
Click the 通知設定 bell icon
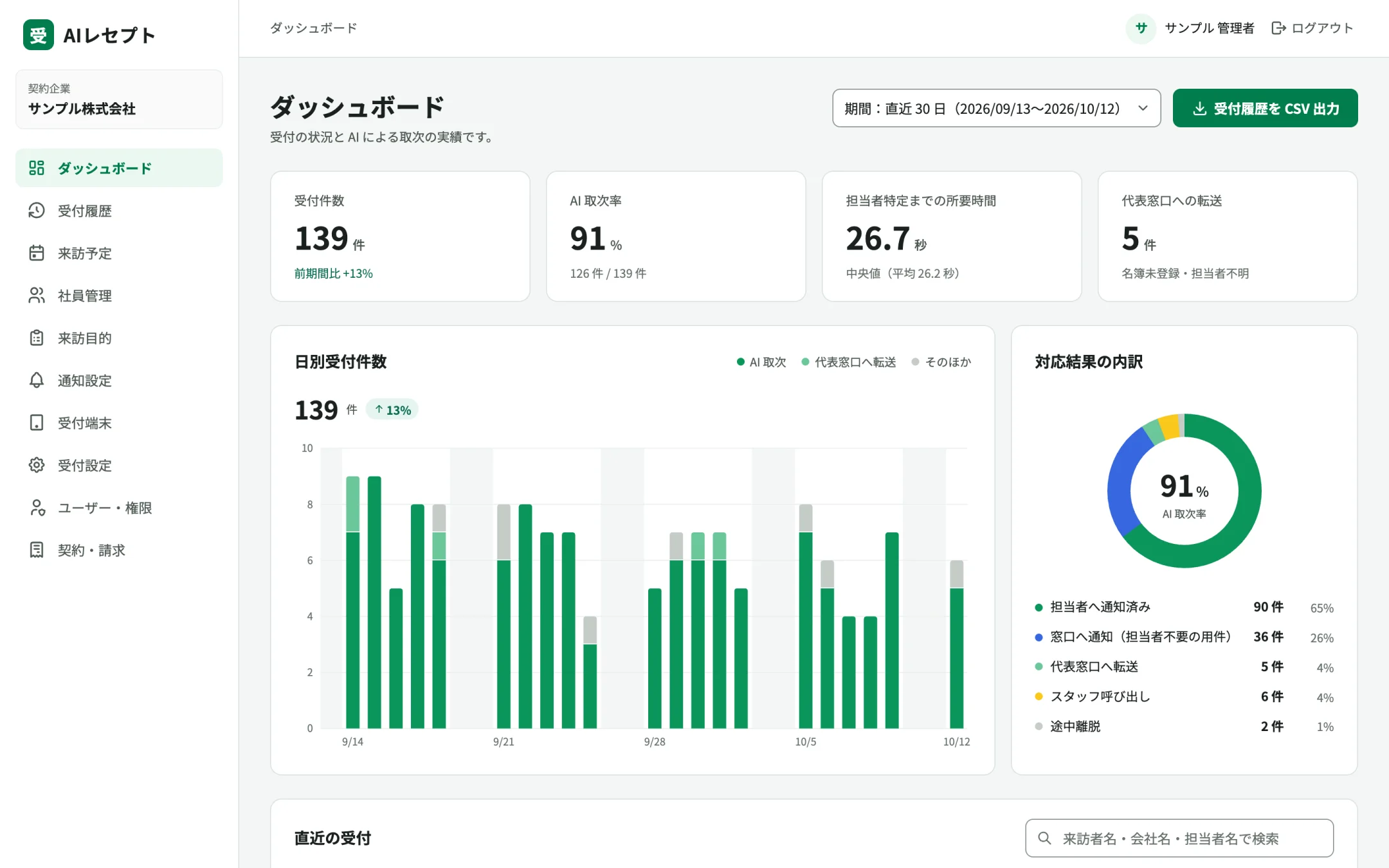[37, 380]
